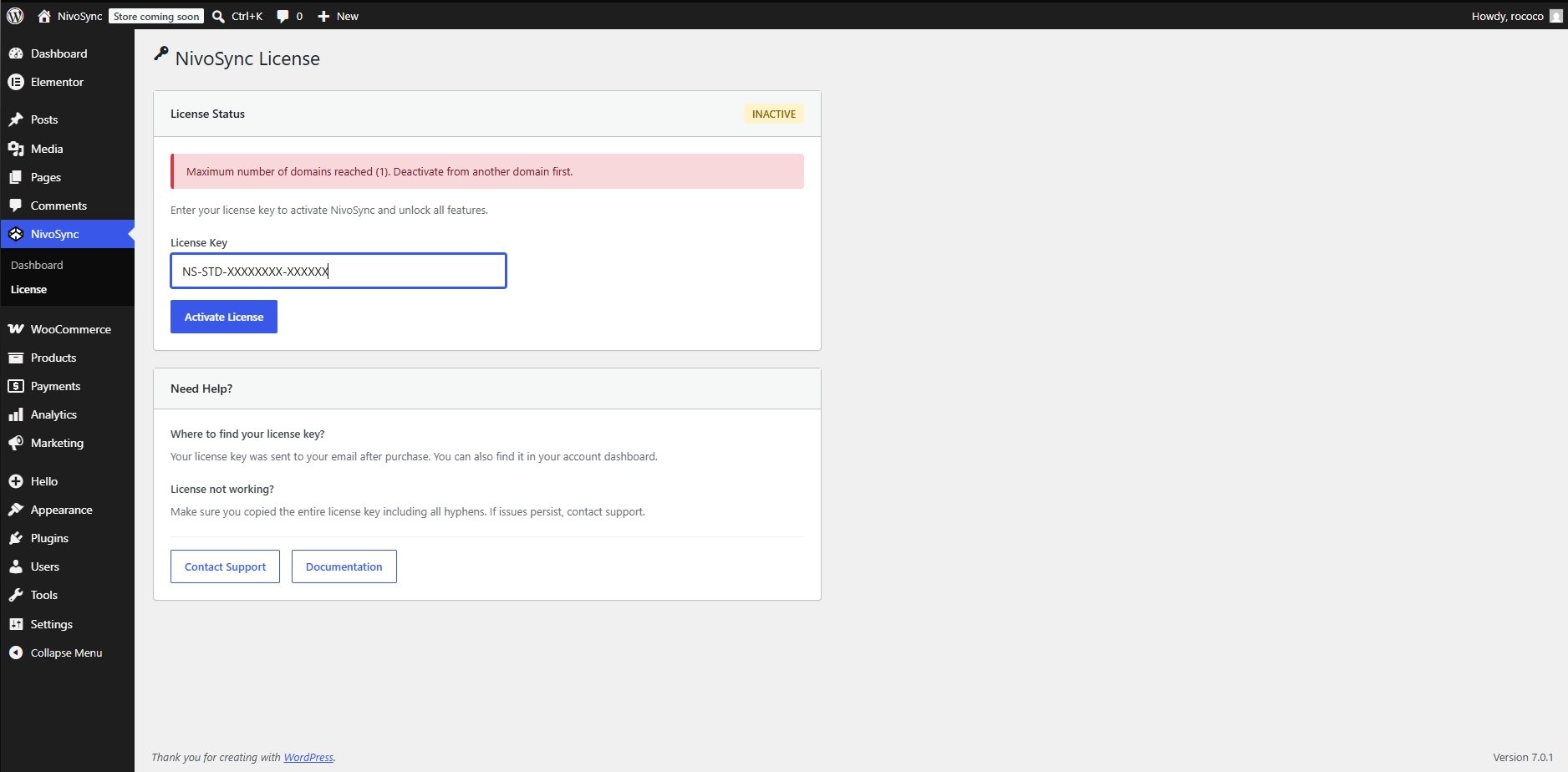Click the Comments speech bubble sidebar icon
Image resolution: width=1568 pixels, height=772 pixels.
click(16, 206)
